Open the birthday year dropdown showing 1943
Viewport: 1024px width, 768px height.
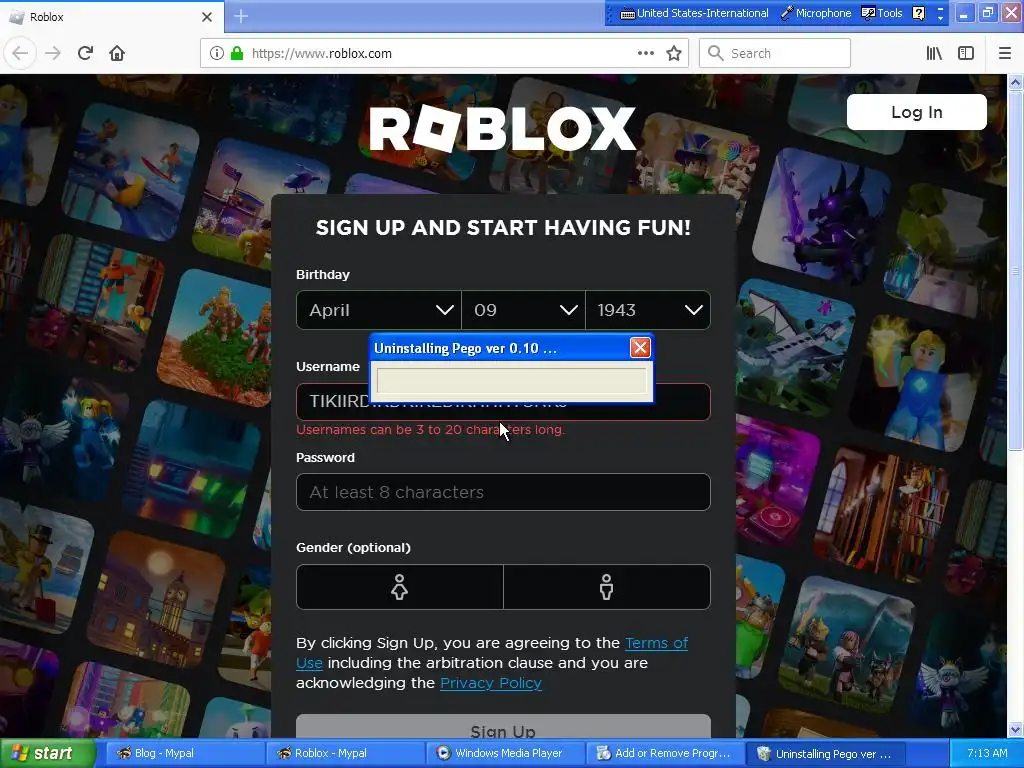tap(648, 310)
